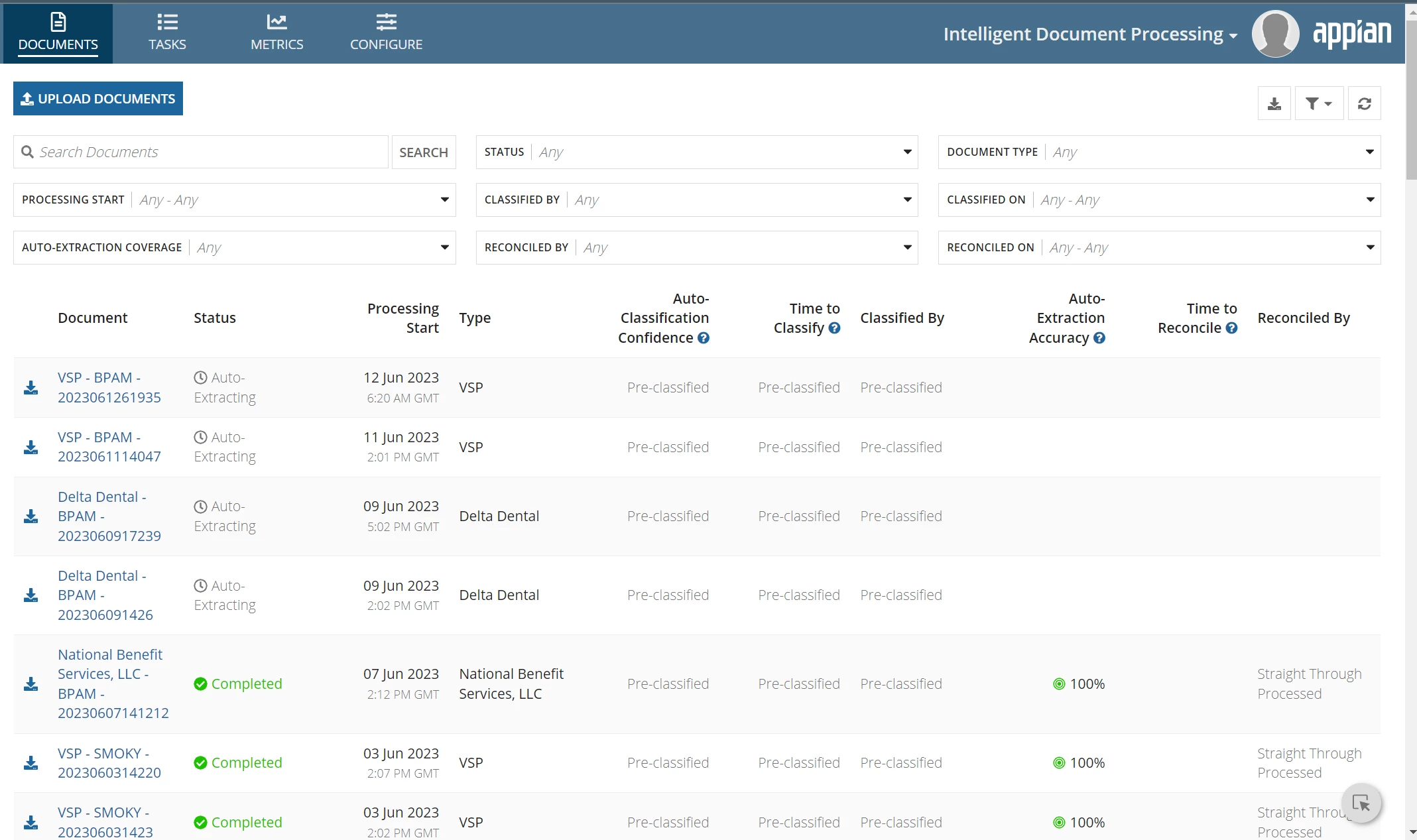Click the floating cursor tool button

[1361, 804]
